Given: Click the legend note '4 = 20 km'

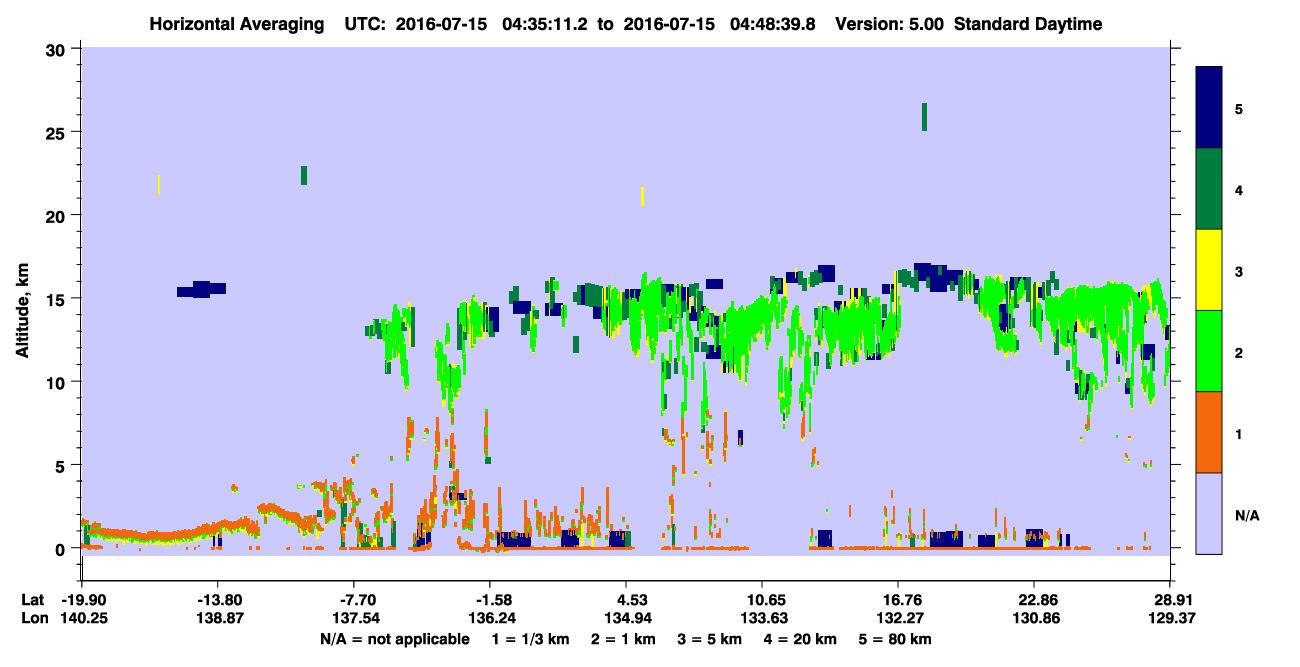Looking at the screenshot, I should point(802,639).
